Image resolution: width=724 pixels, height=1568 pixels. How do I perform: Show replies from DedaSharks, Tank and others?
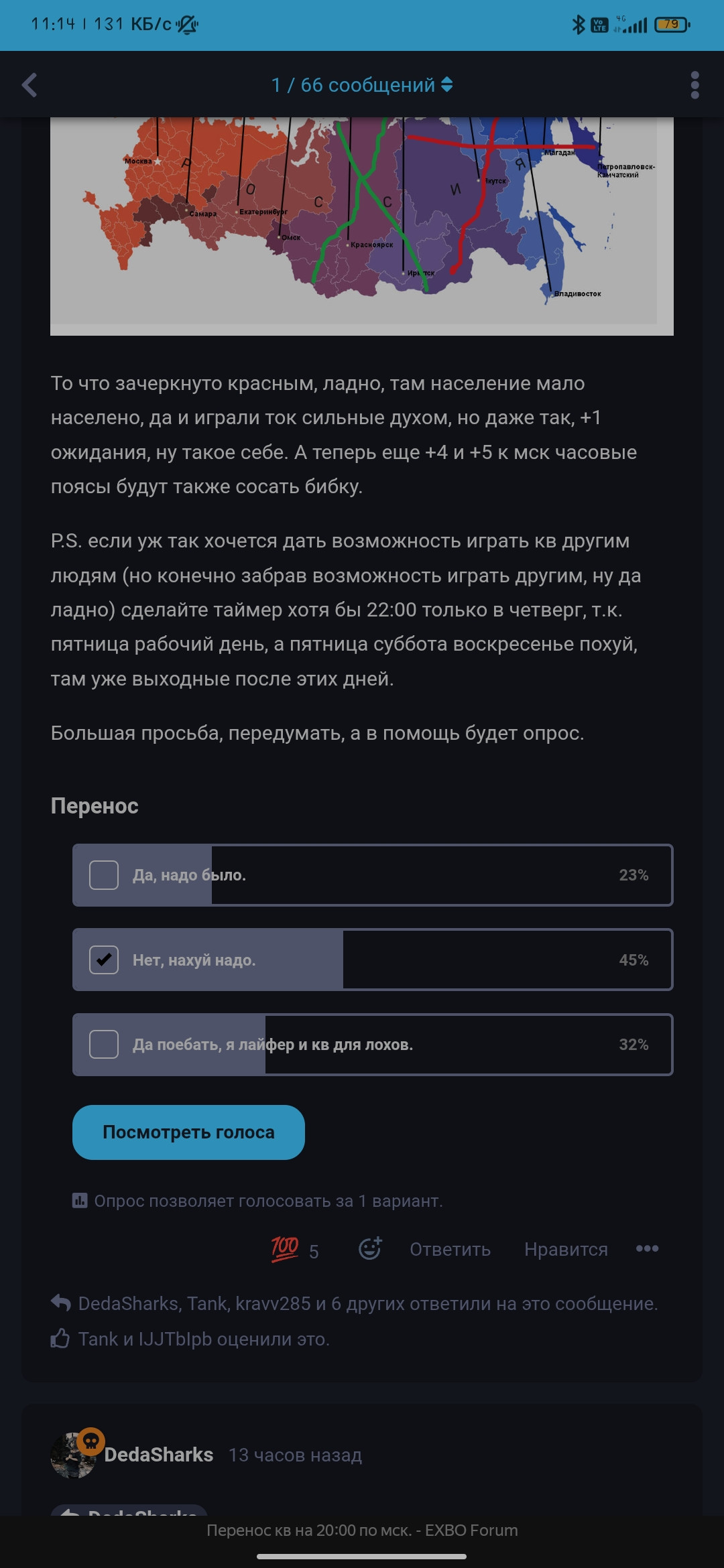tap(367, 1303)
